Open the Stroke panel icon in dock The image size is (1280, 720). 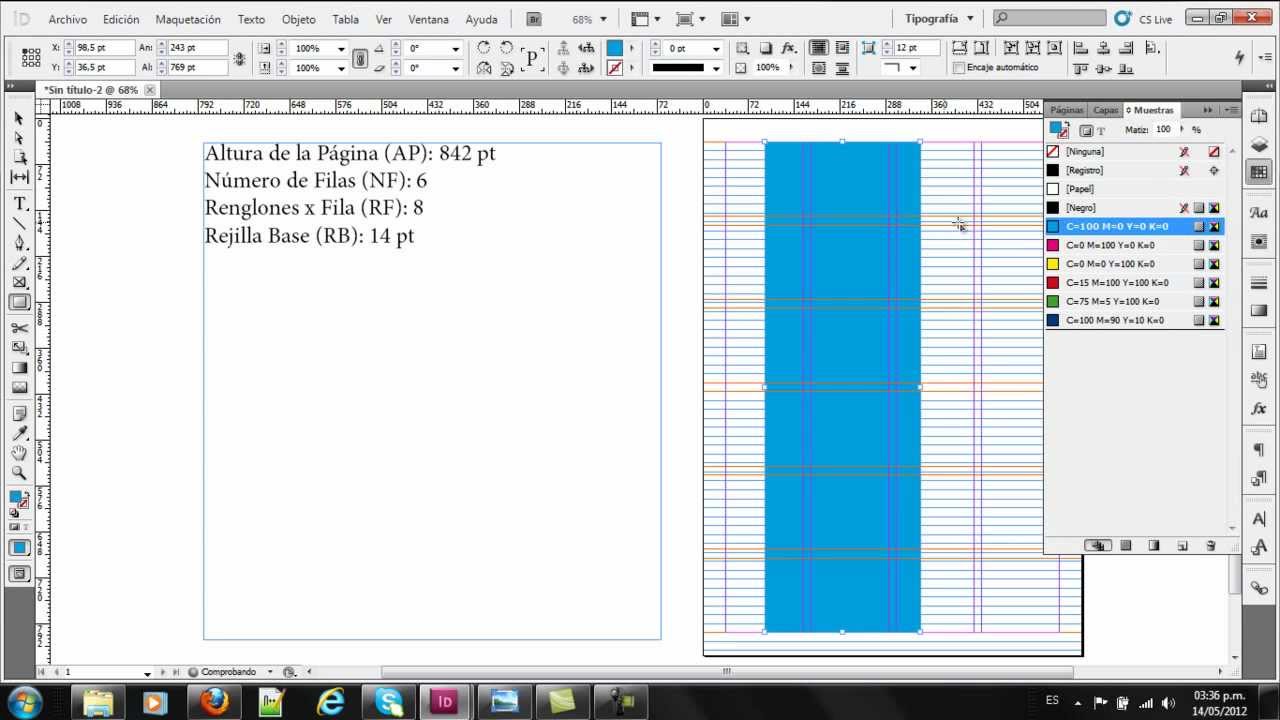click(1259, 283)
